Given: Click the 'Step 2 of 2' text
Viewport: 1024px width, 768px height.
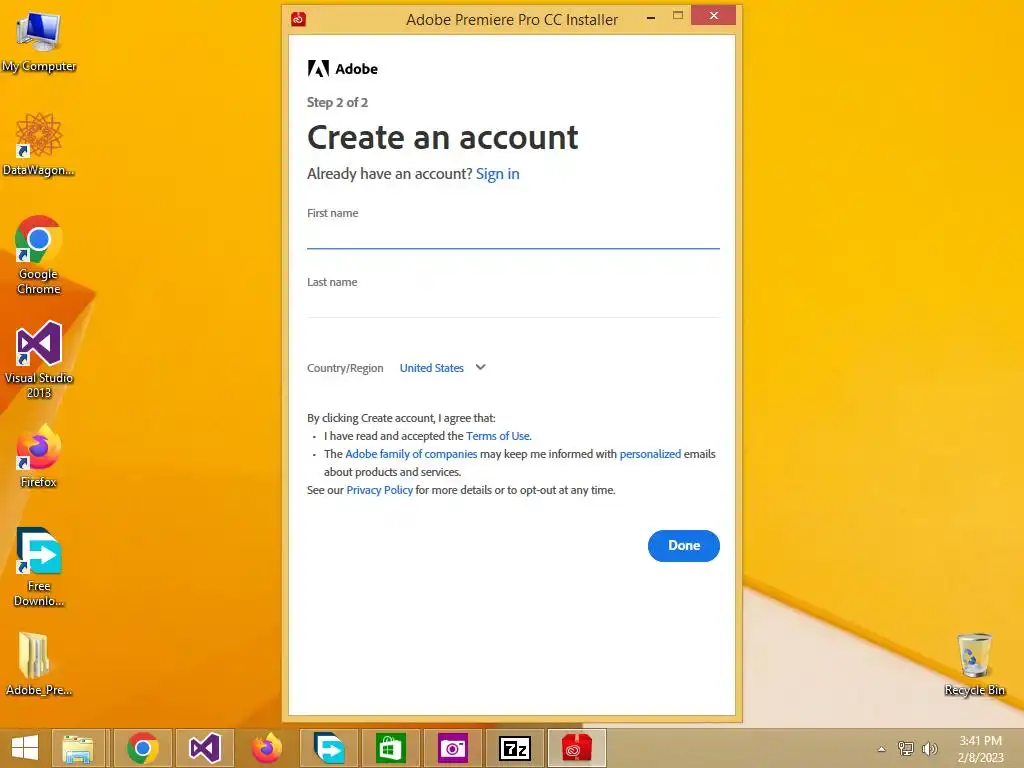Looking at the screenshot, I should [338, 103].
